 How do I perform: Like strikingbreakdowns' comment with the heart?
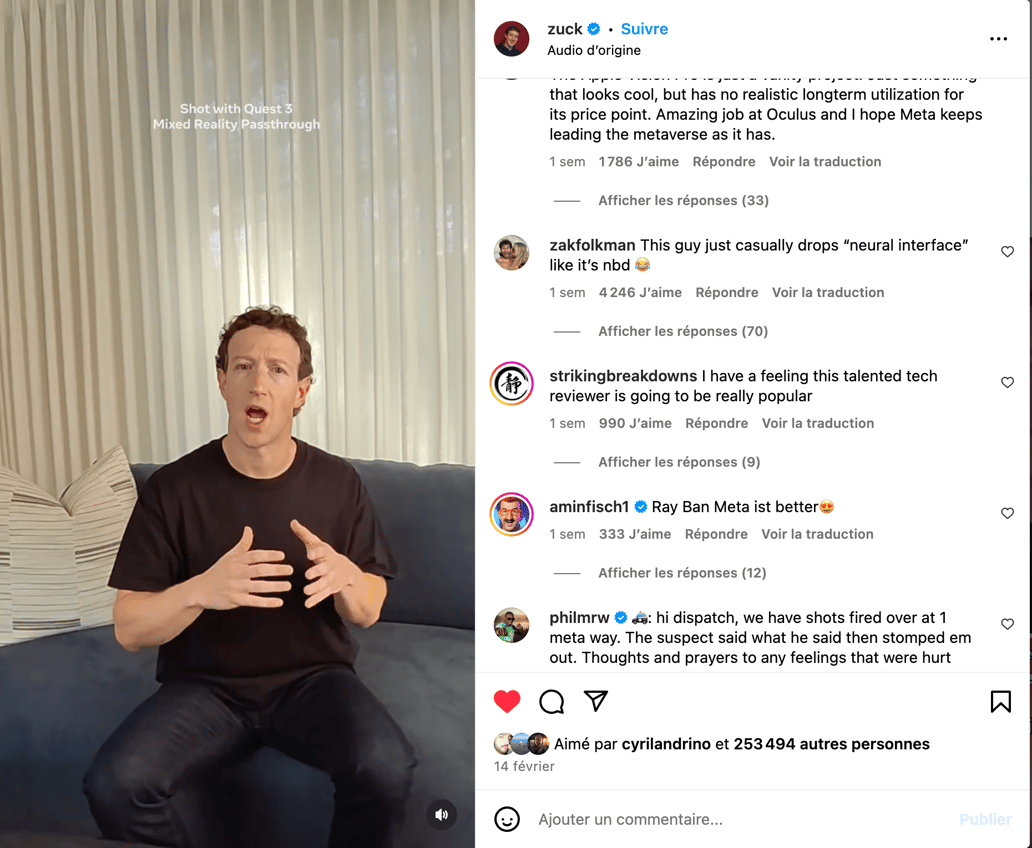(x=1007, y=383)
